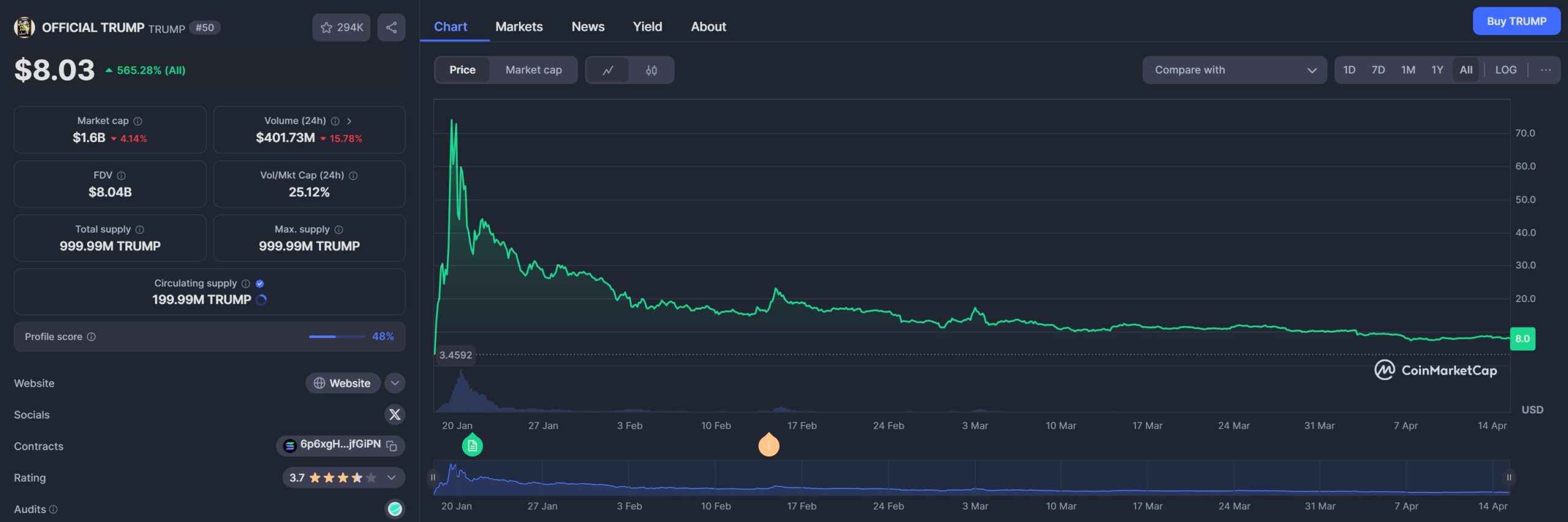Click the verified circulating supply badge

tap(260, 284)
